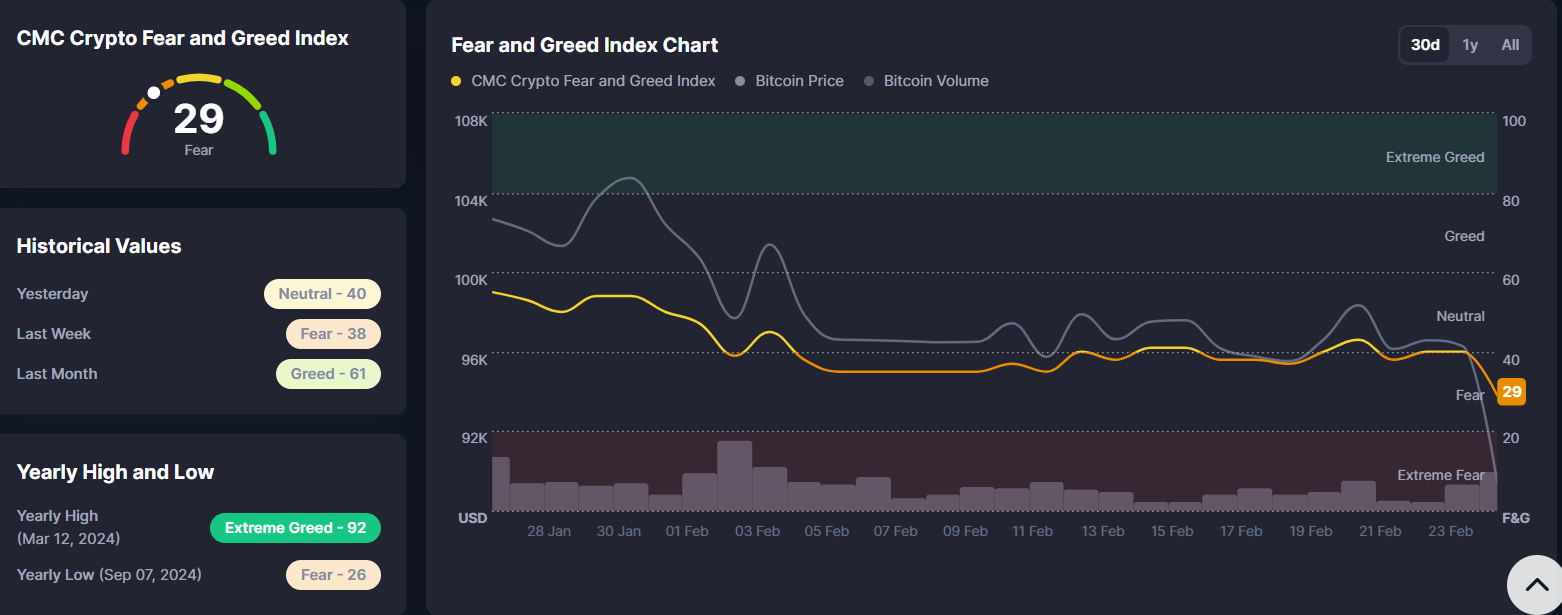The height and width of the screenshot is (615, 1562).
Task: Click the 108K price axis label
Action: [471, 121]
